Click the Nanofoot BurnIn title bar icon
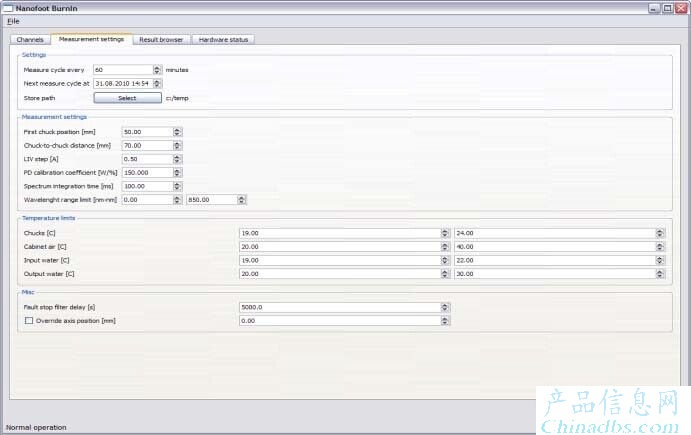 click(8, 8)
